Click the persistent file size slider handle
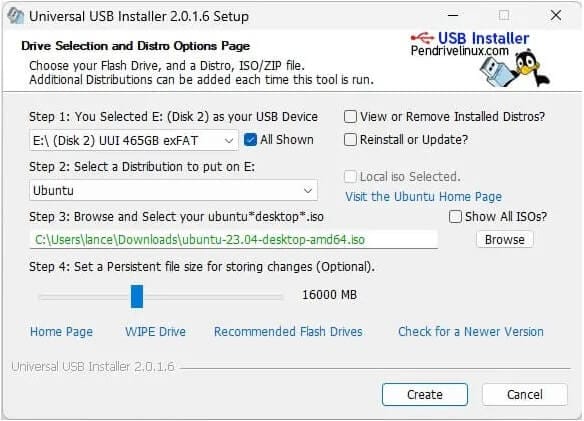The image size is (584, 421). click(x=137, y=297)
